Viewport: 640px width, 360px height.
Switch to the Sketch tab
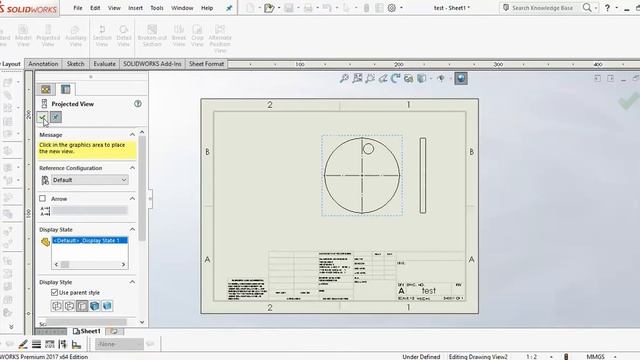coord(76,64)
